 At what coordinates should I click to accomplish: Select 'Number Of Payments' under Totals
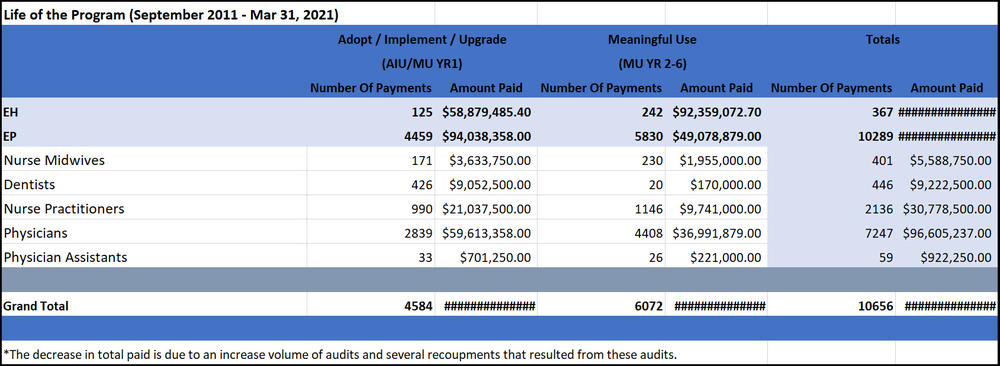pyautogui.click(x=831, y=88)
